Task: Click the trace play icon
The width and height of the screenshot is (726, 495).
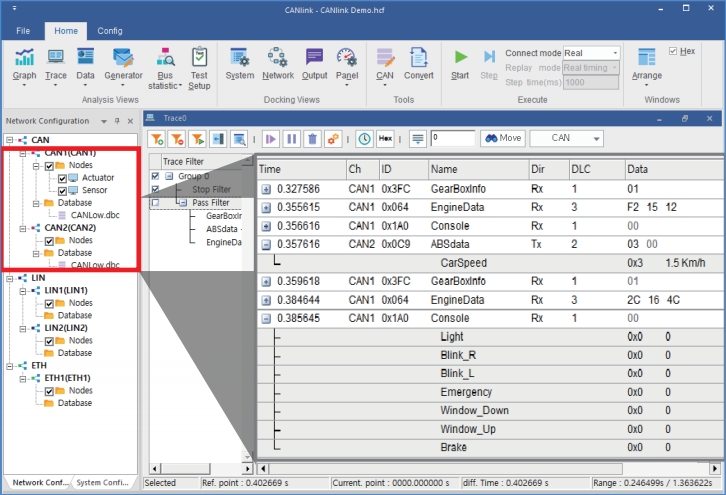Action: (x=271, y=138)
